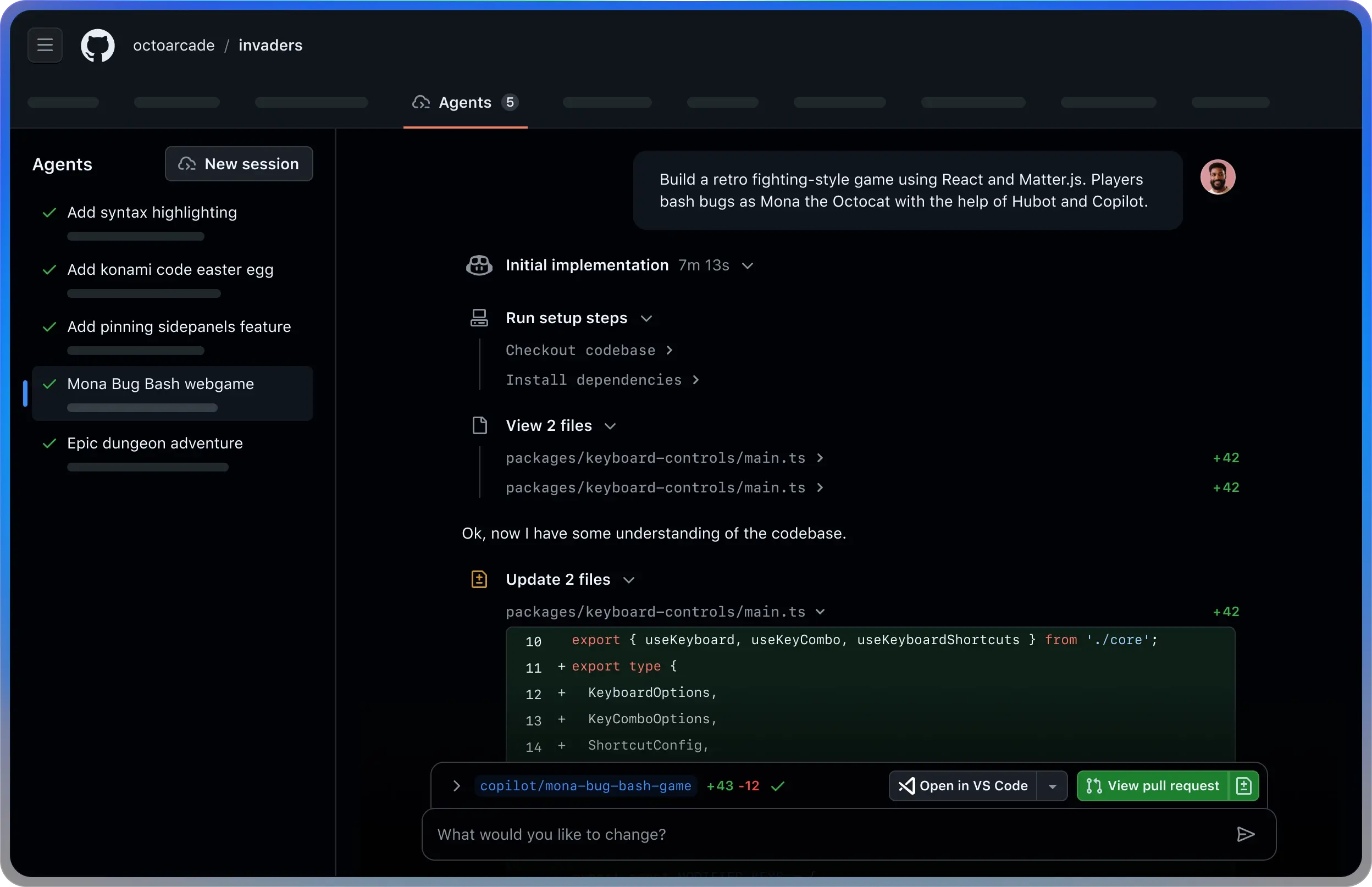Expand the Initial implementation duration dropdown

748,265
